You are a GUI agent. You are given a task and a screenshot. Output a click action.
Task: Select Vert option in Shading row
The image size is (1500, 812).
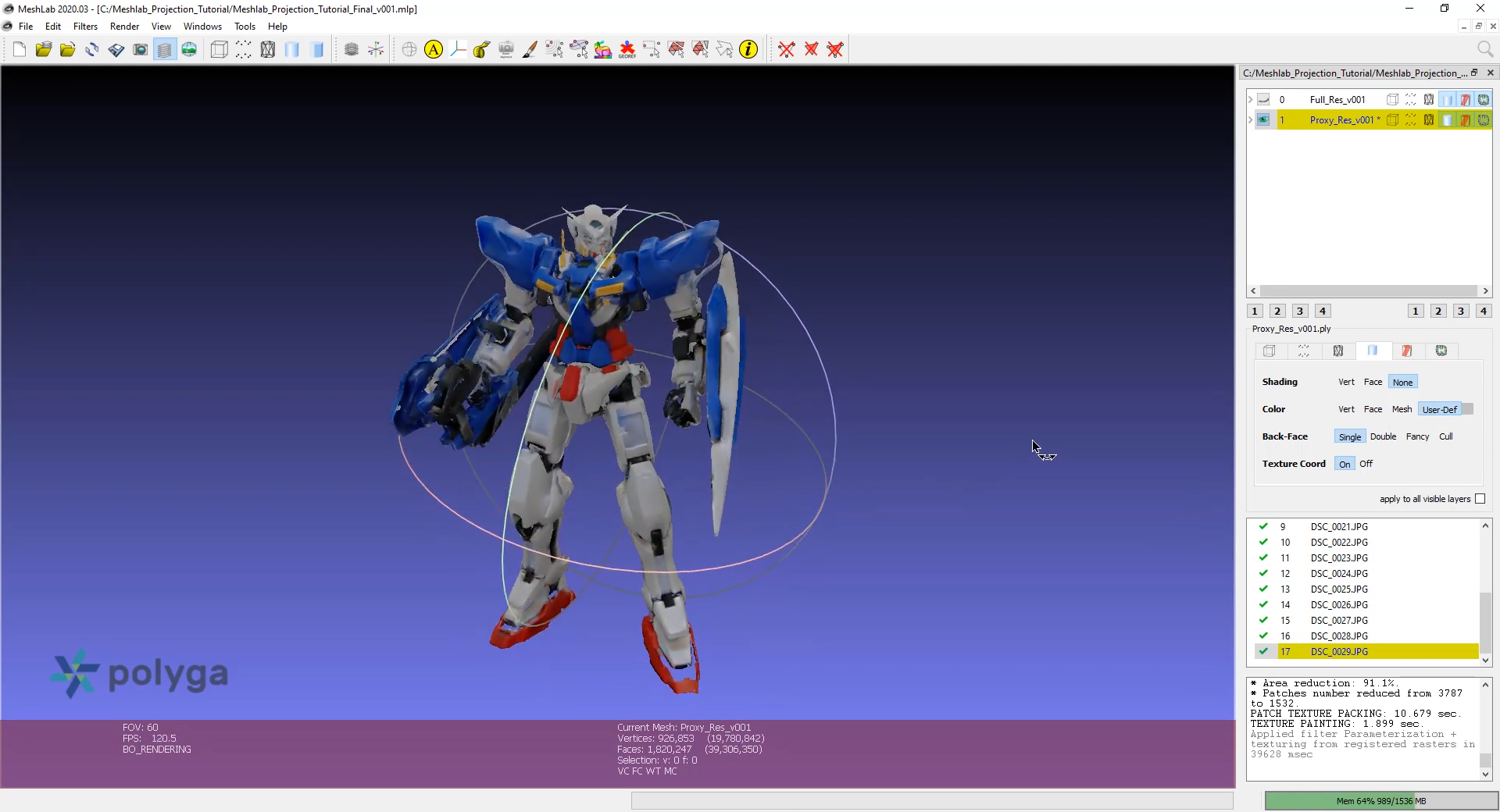coord(1346,382)
